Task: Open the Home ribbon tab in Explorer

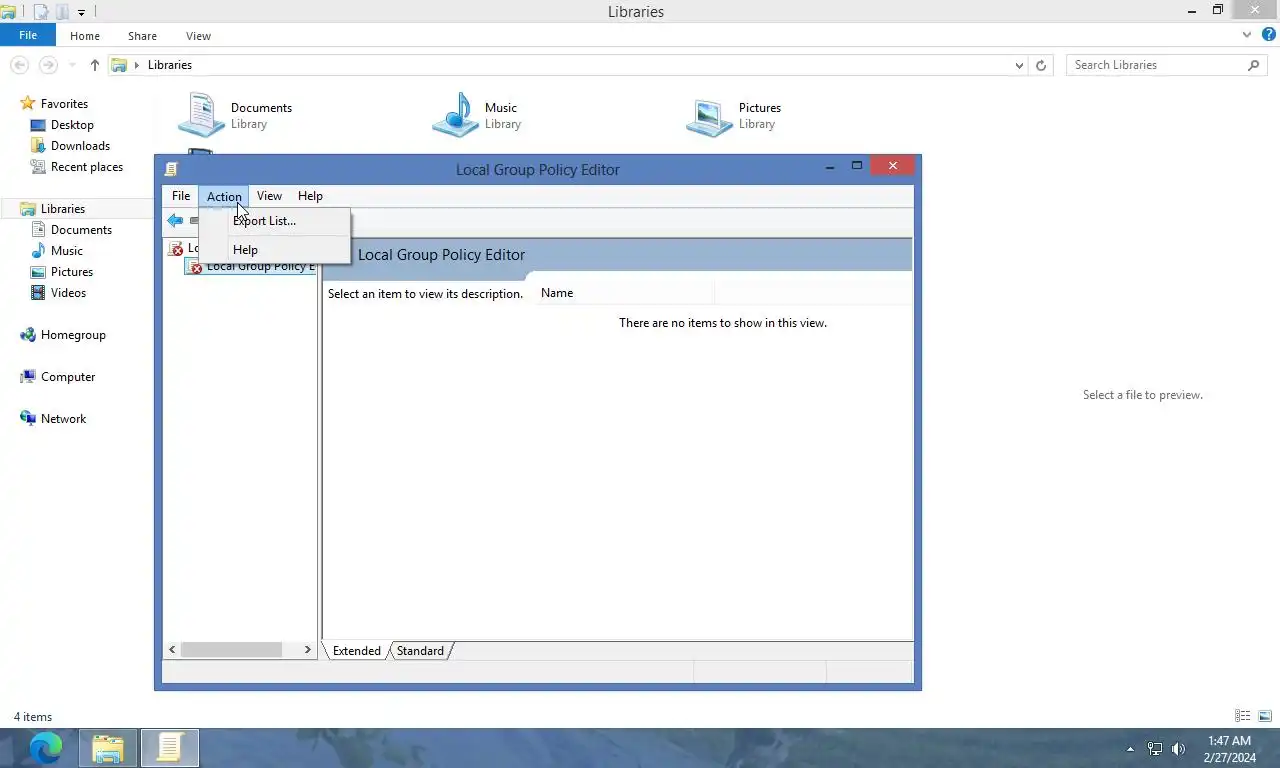Action: tap(85, 36)
